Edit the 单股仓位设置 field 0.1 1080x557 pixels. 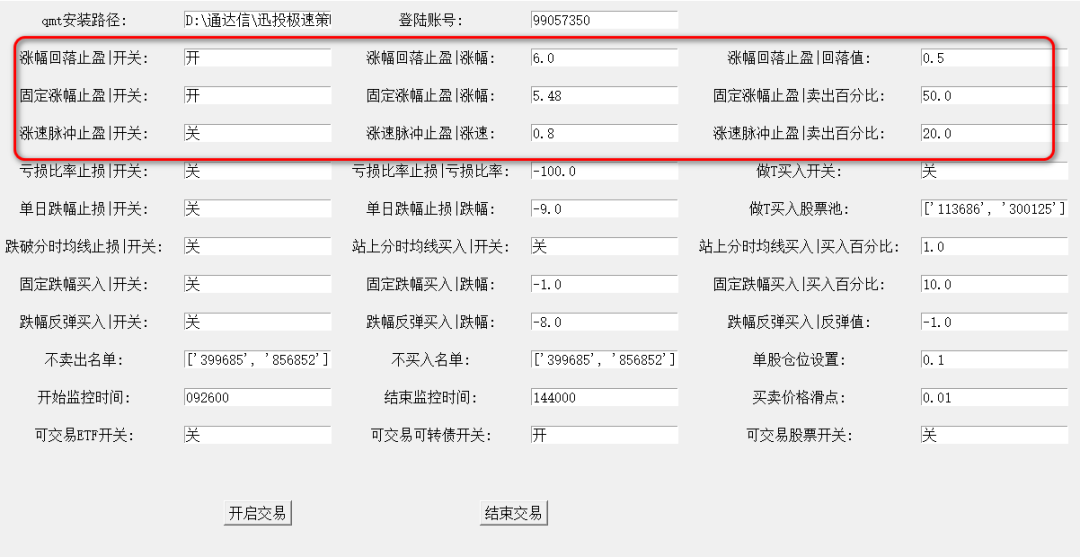(994, 359)
